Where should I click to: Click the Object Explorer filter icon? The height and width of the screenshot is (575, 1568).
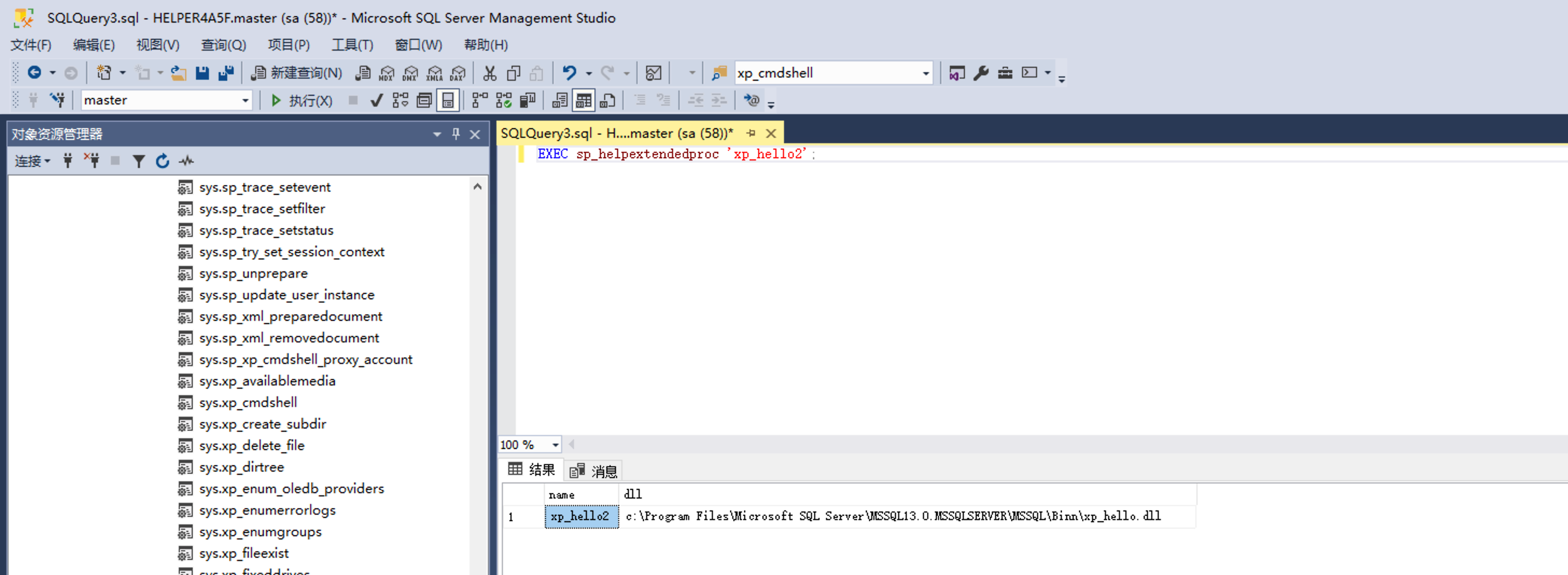coord(139,161)
